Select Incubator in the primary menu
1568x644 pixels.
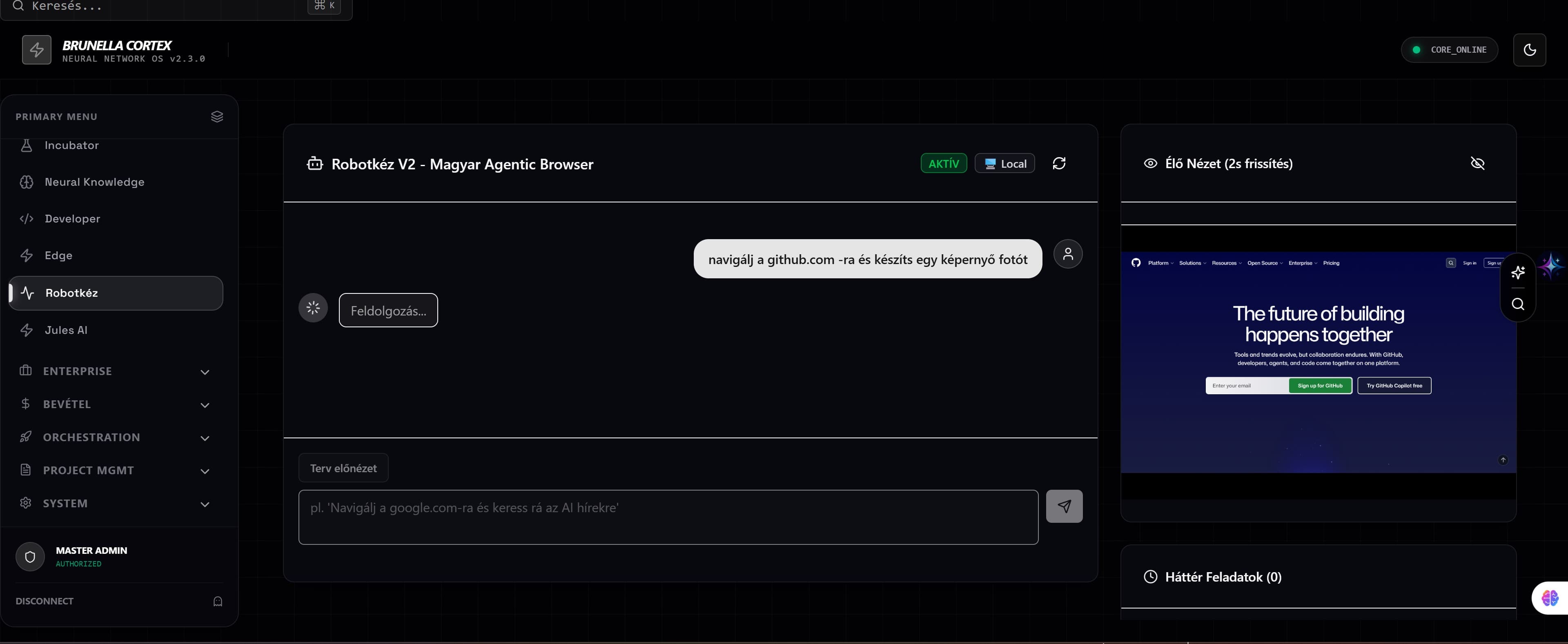[x=71, y=145]
